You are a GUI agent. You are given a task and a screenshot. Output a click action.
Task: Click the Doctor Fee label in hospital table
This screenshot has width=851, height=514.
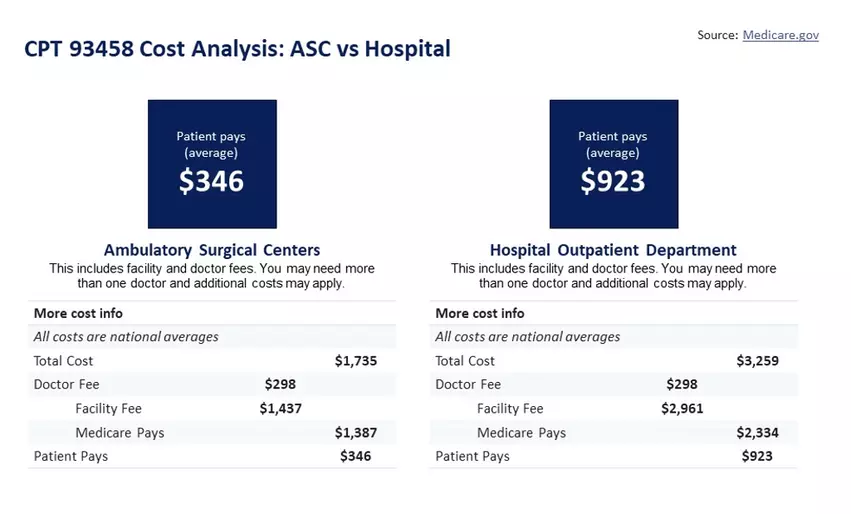468,385
